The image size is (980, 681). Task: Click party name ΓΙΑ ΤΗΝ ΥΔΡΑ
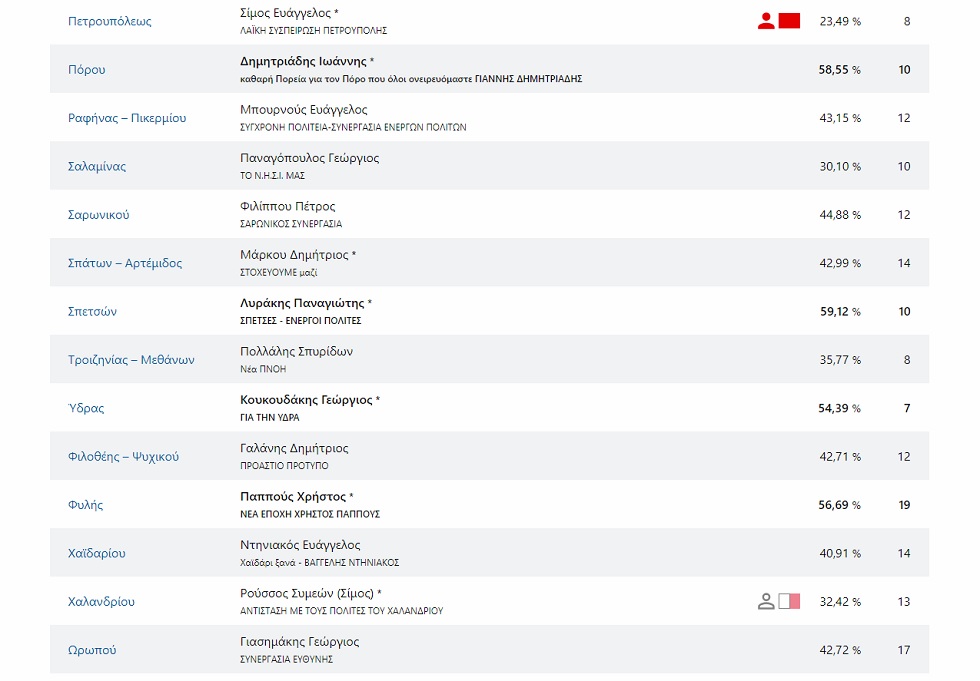point(270,417)
